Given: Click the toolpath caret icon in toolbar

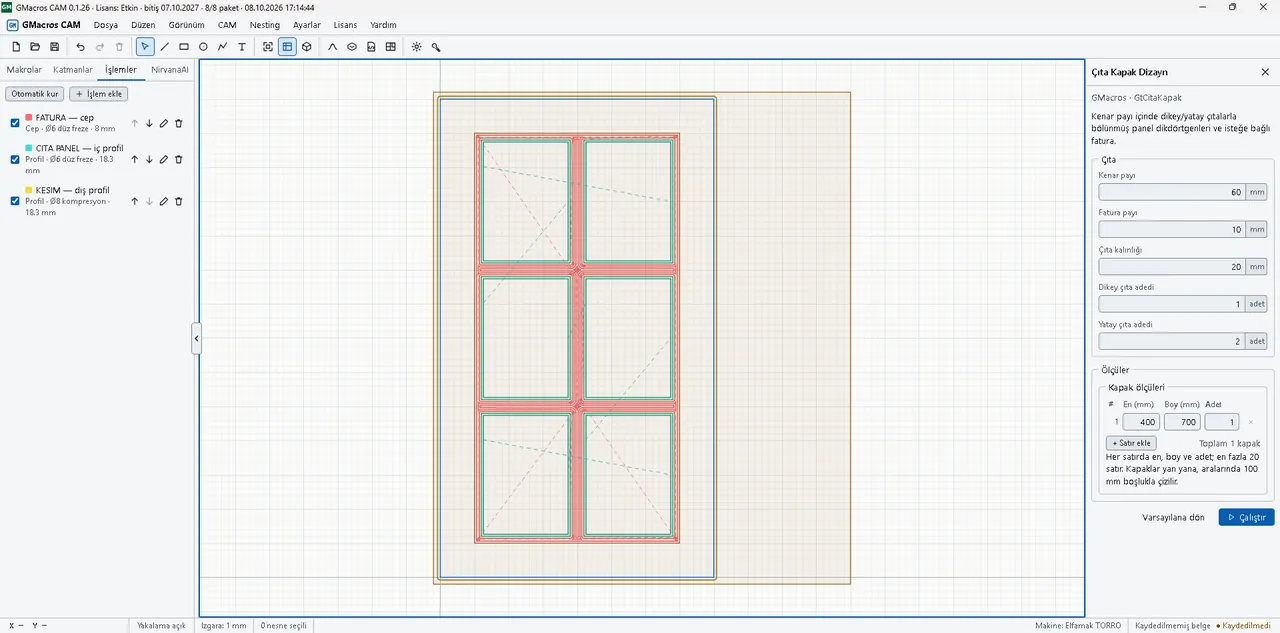Looking at the screenshot, I should pyautogui.click(x=333, y=47).
